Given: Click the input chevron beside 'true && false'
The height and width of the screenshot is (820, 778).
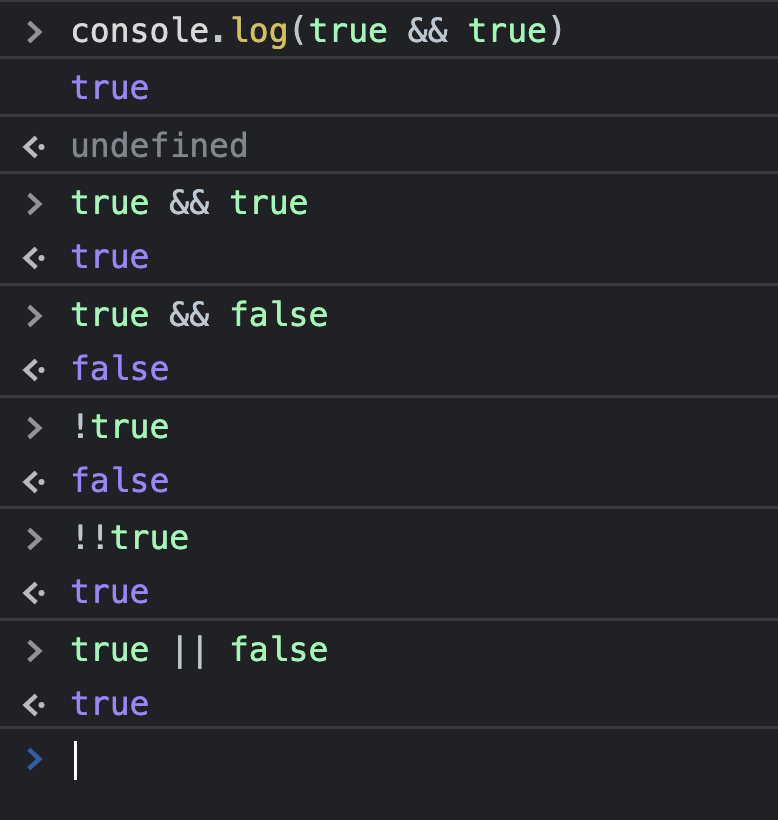Looking at the screenshot, I should pyautogui.click(x=35, y=315).
